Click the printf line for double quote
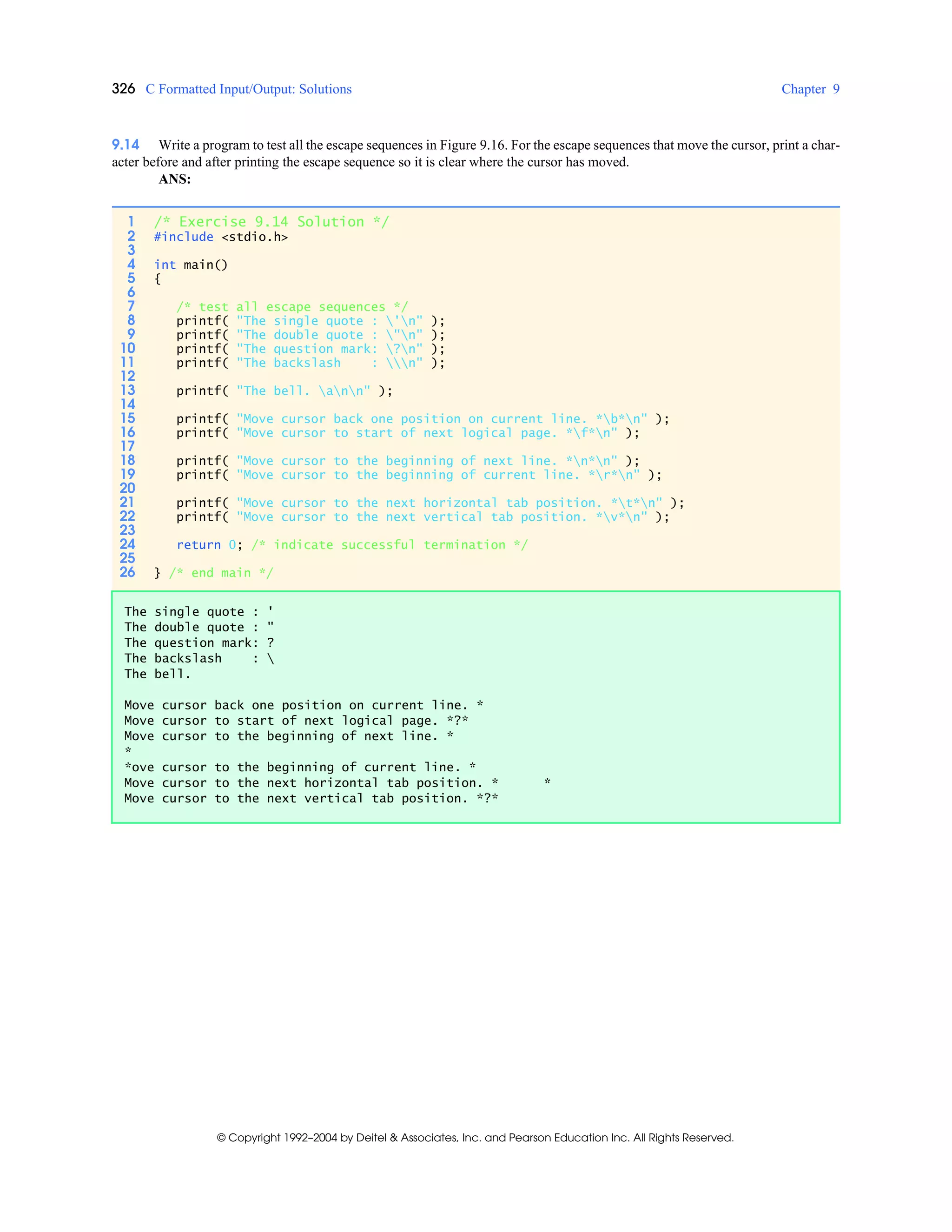This screenshot has height=1232, width=952. (x=310, y=335)
